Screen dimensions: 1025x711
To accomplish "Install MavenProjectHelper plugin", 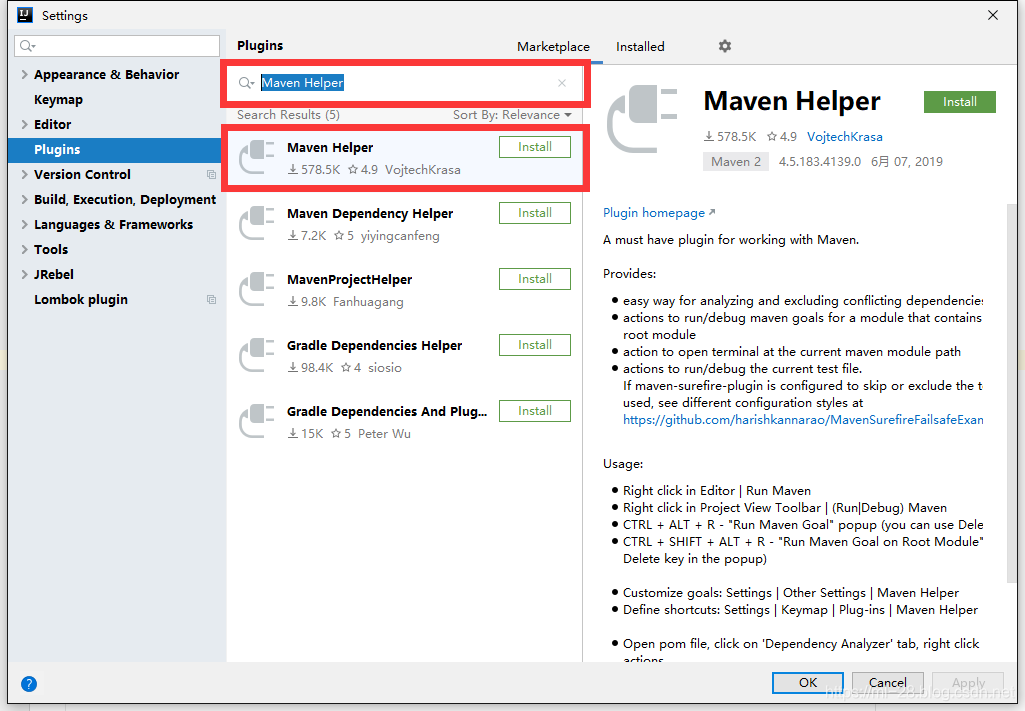I will coord(535,279).
